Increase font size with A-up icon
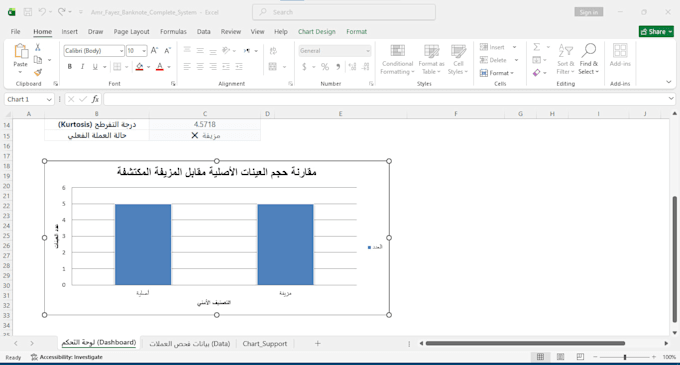The height and width of the screenshot is (365, 680). pos(155,51)
